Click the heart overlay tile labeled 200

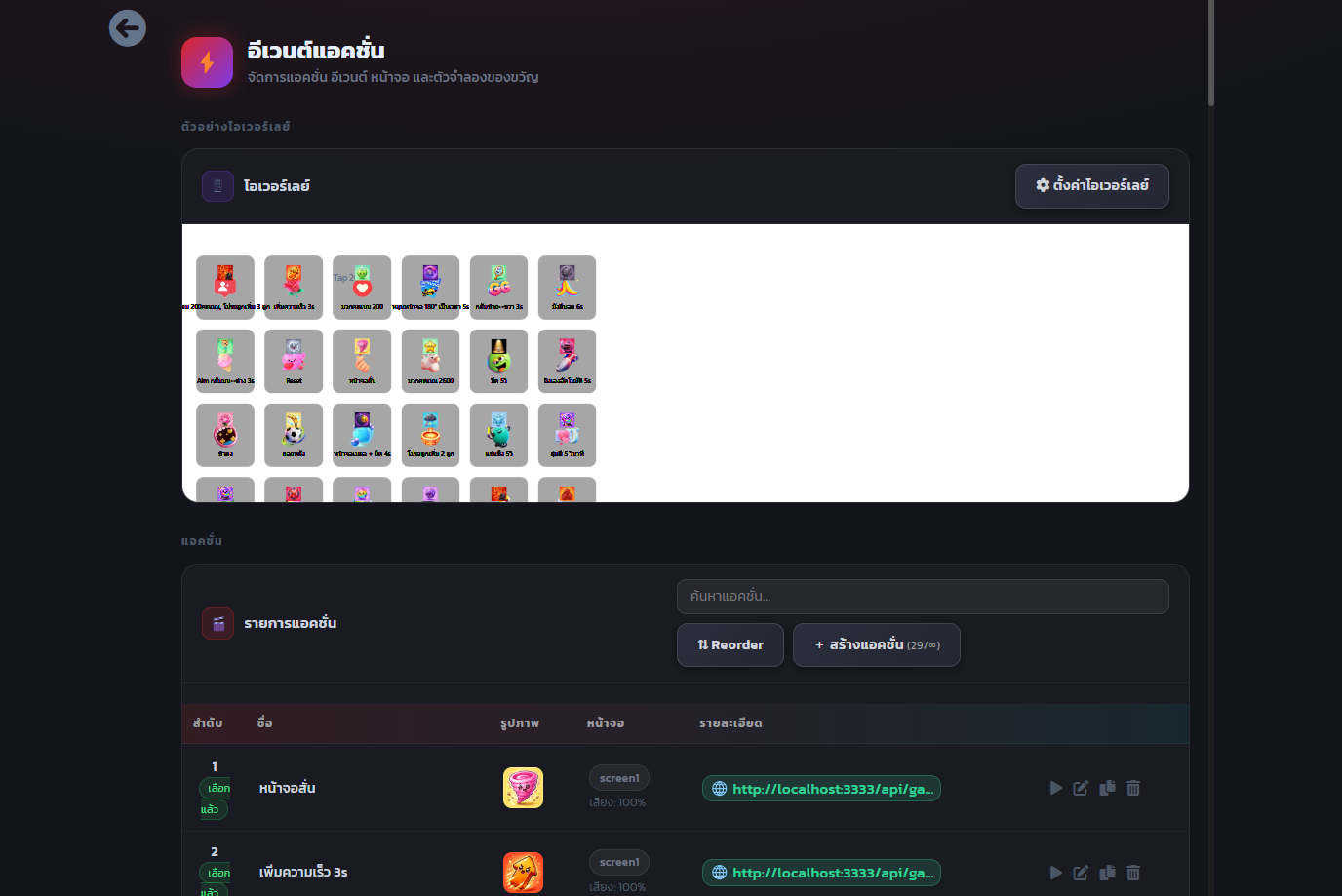point(362,287)
